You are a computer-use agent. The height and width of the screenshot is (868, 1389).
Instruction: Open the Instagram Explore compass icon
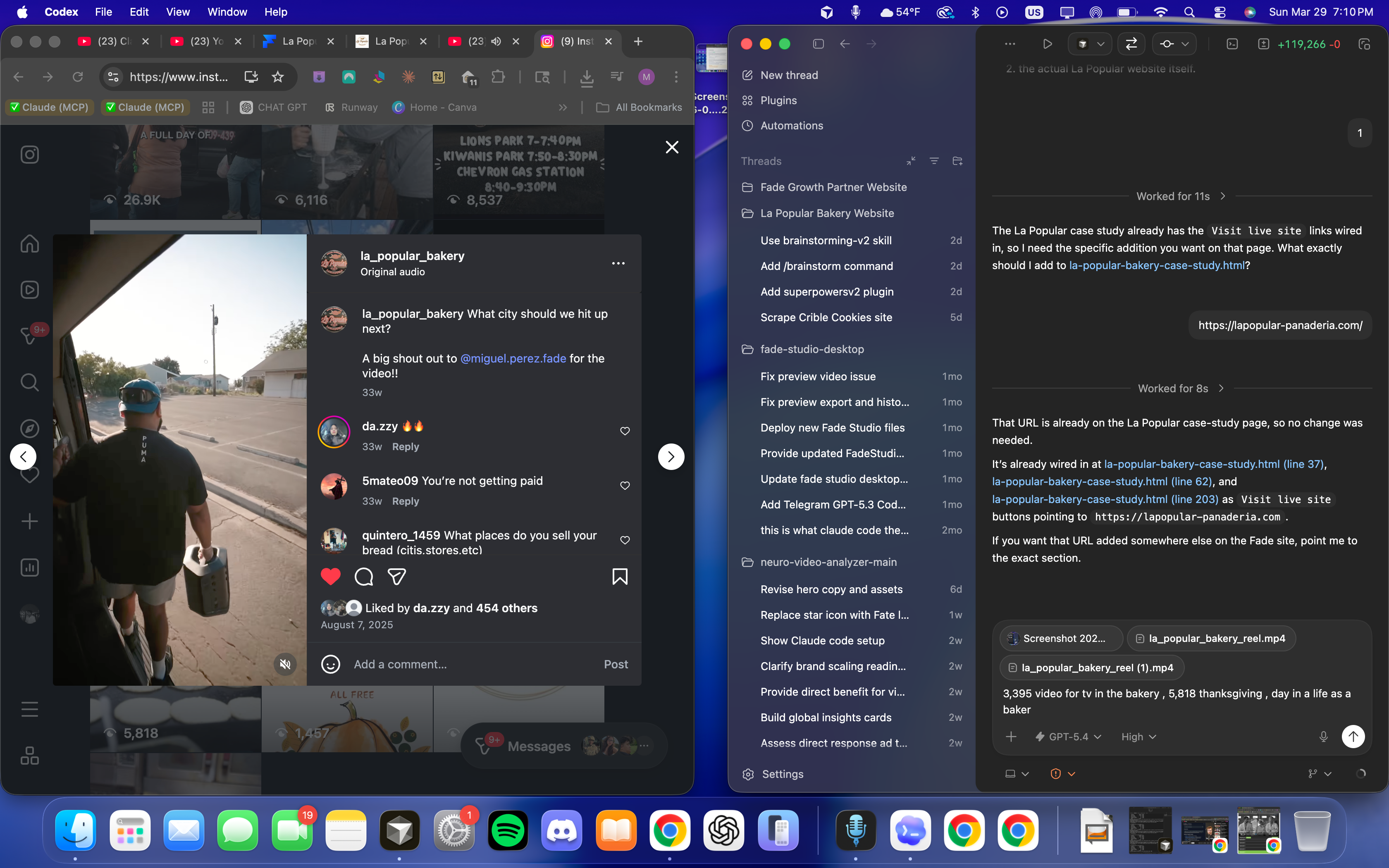[29, 428]
